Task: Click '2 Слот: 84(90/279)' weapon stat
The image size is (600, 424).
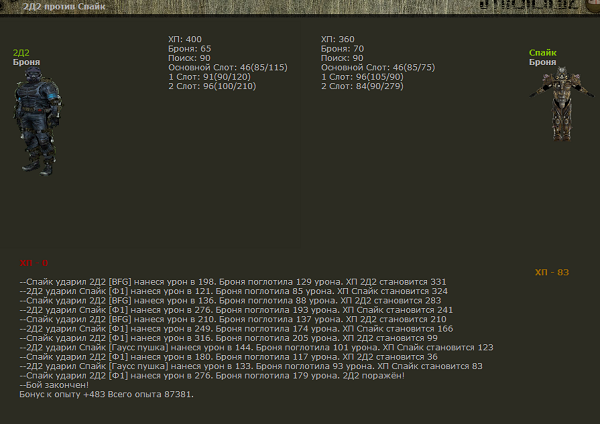Action: click(x=362, y=85)
